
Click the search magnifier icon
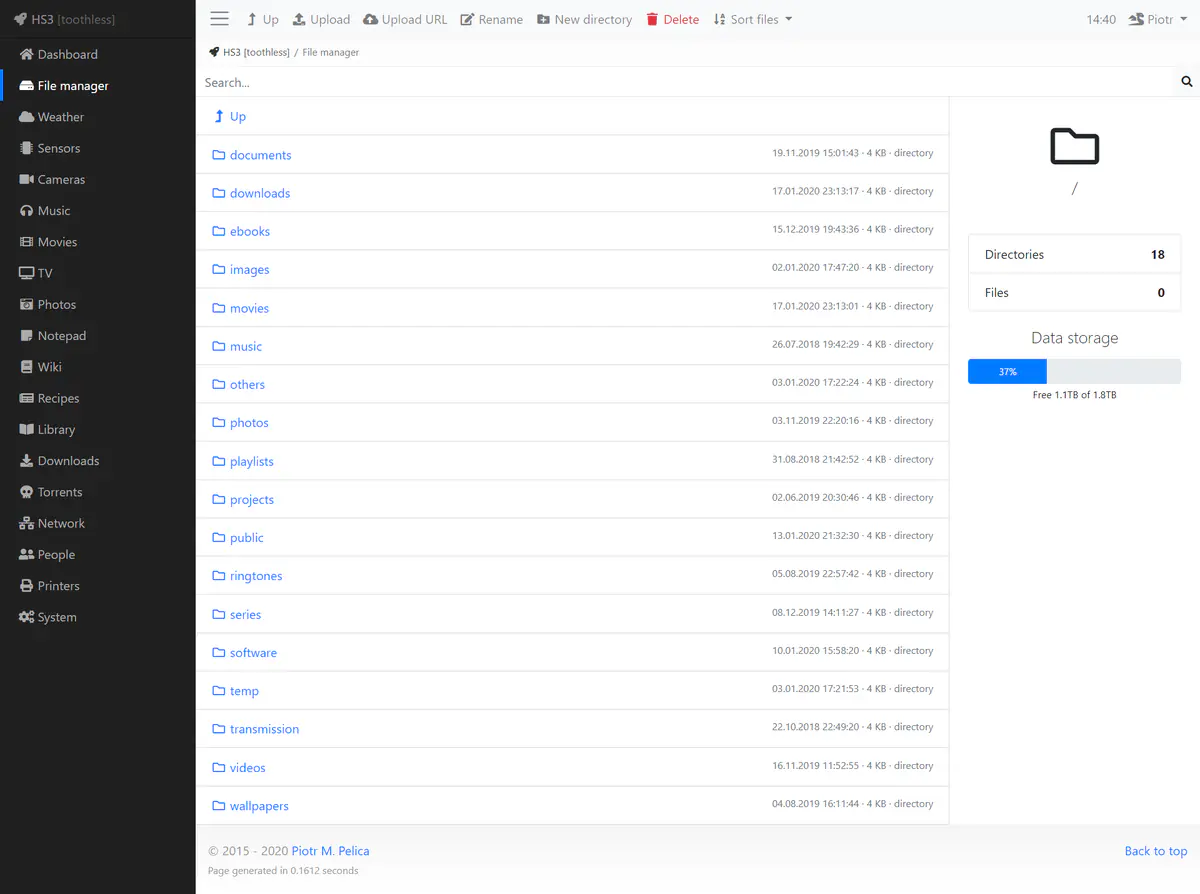tap(1187, 82)
